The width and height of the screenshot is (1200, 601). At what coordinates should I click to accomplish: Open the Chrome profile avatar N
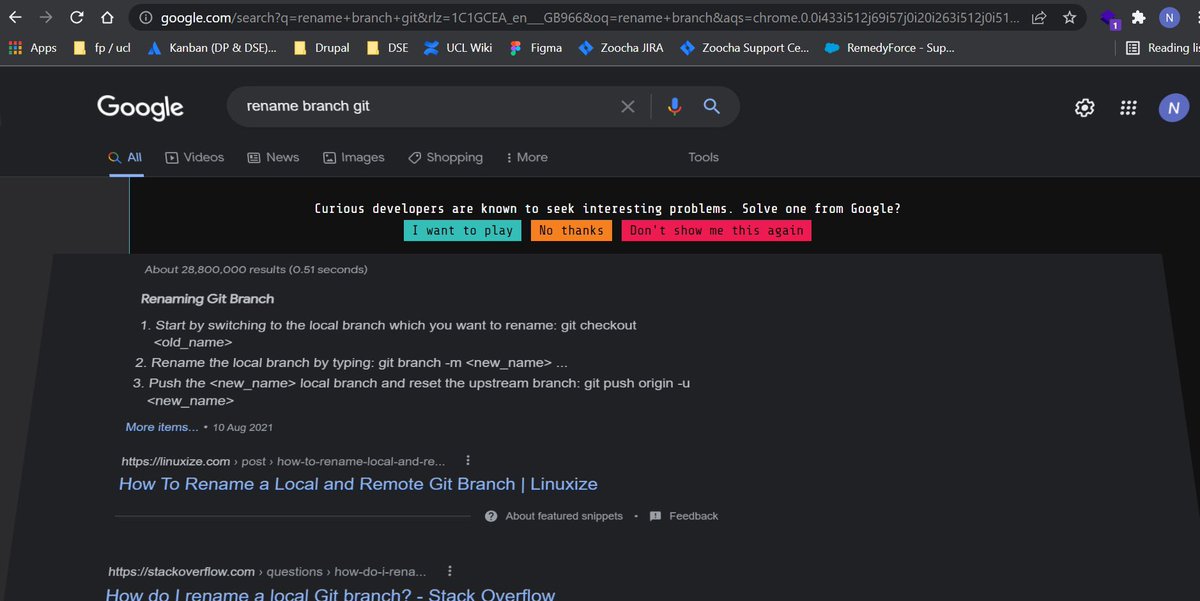[1169, 17]
